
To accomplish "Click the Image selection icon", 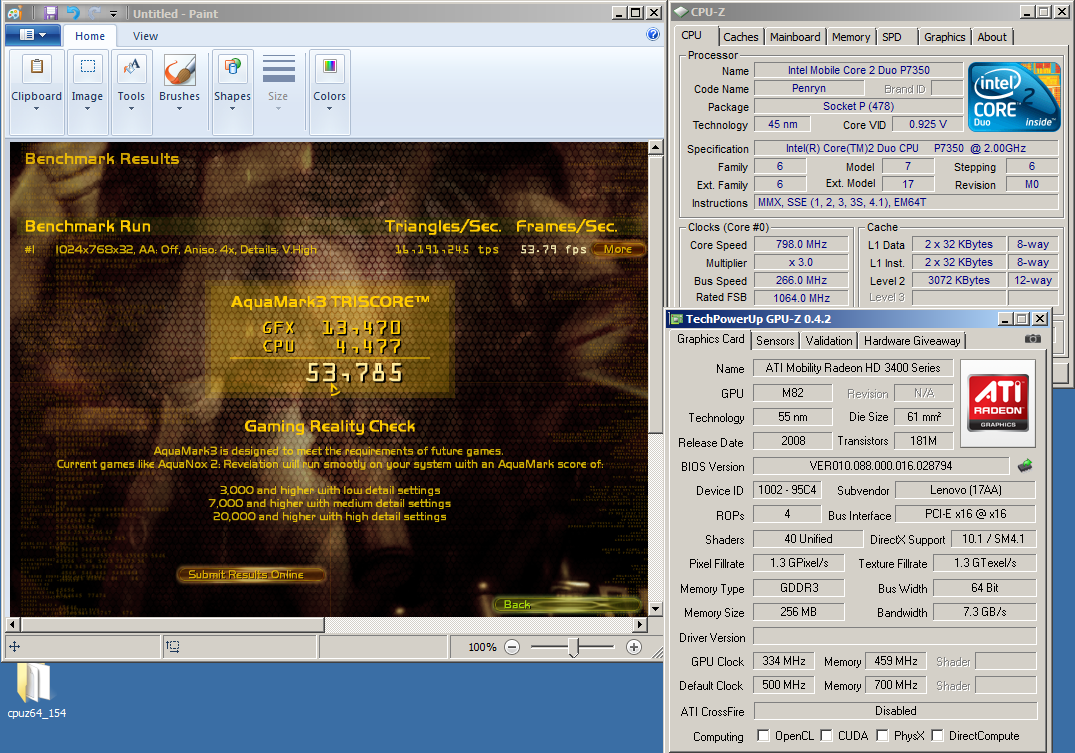I will pos(87,67).
